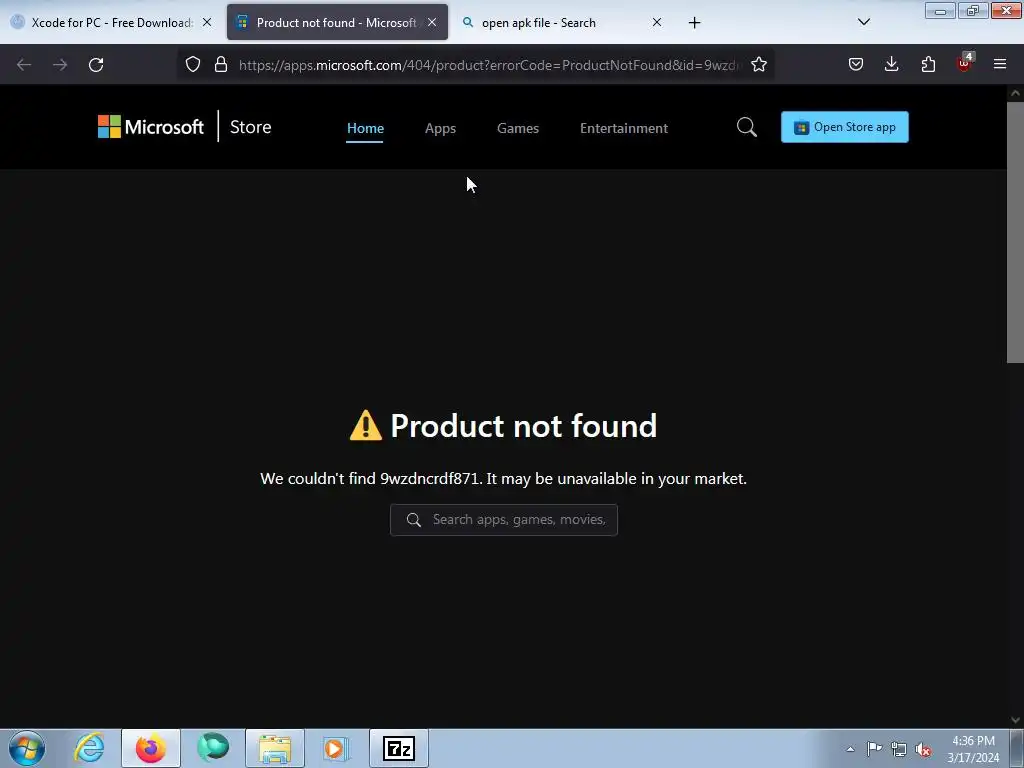Open the Store home link

(x=250, y=127)
